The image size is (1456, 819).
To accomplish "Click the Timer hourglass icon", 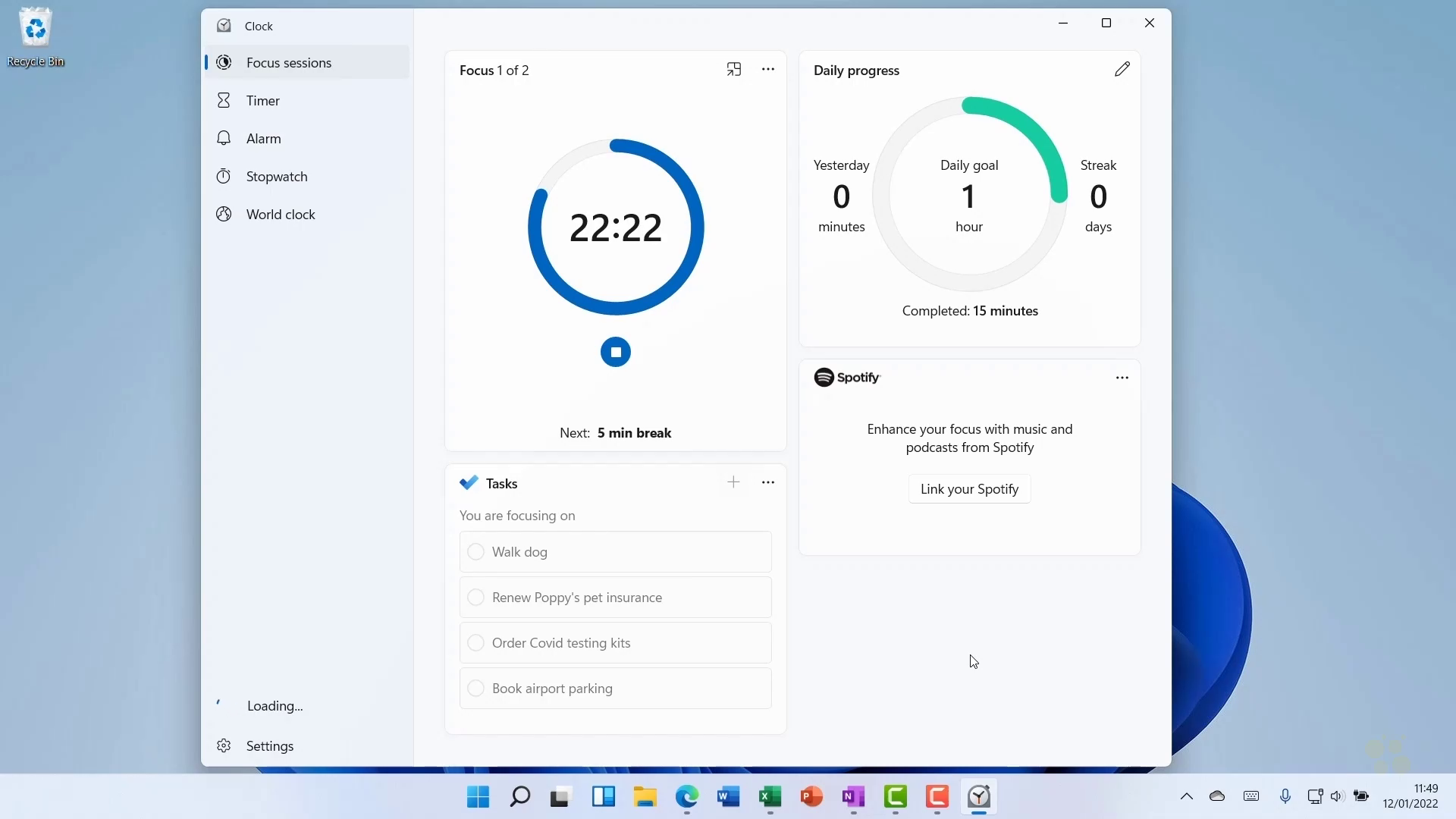I will tap(224, 101).
